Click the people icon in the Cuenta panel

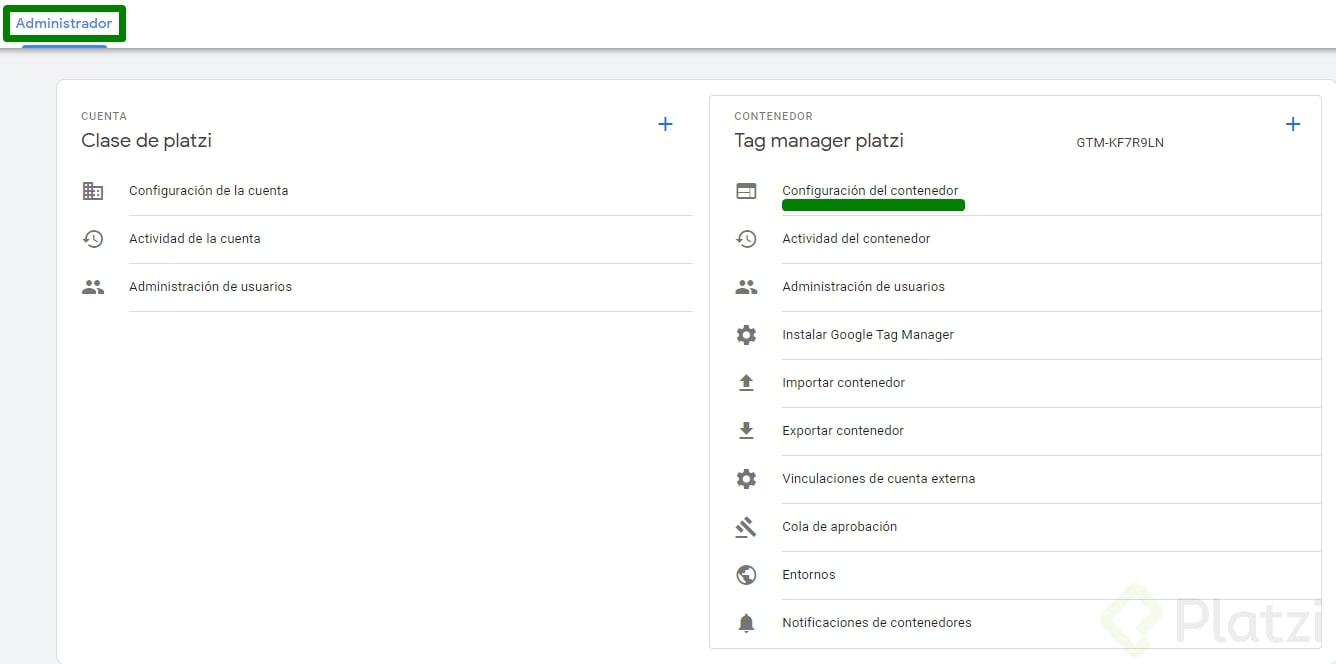coord(93,287)
